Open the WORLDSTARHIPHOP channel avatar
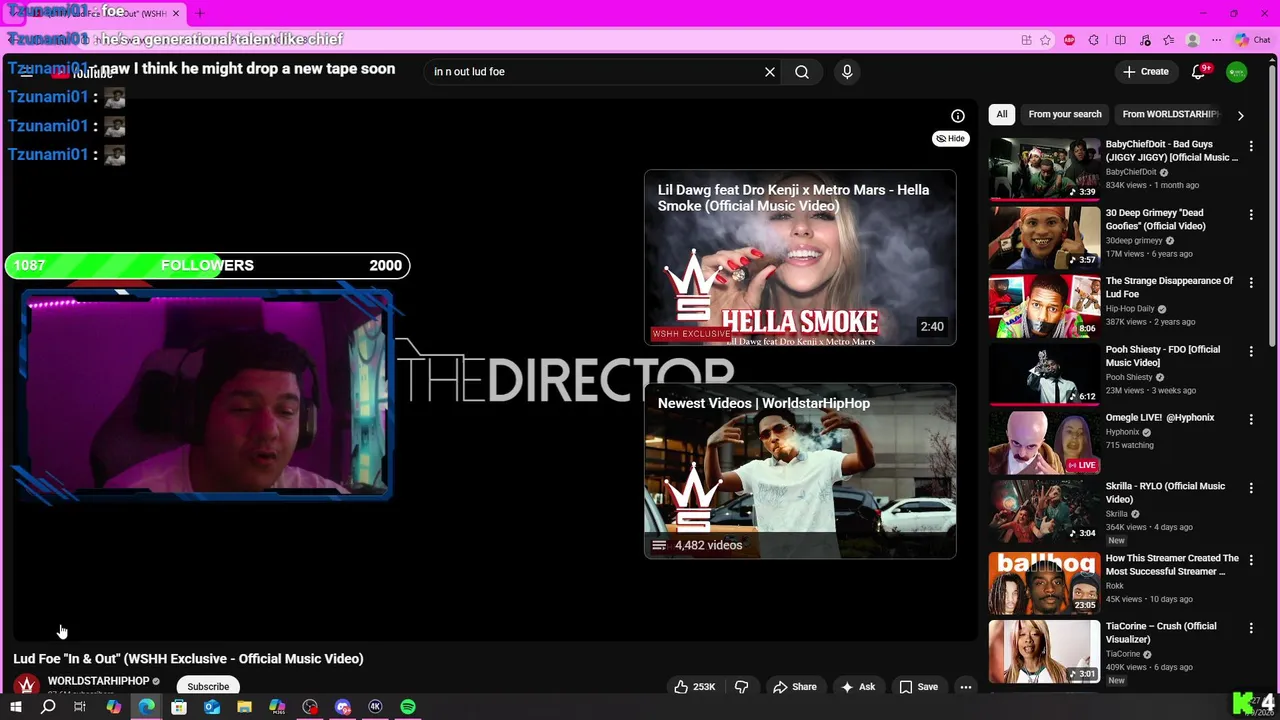 coord(27,686)
